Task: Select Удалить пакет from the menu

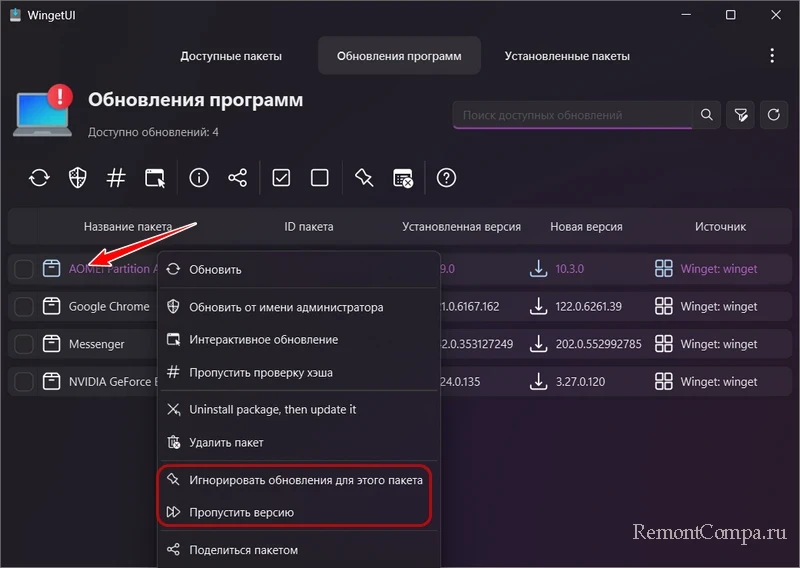Action: [299, 442]
